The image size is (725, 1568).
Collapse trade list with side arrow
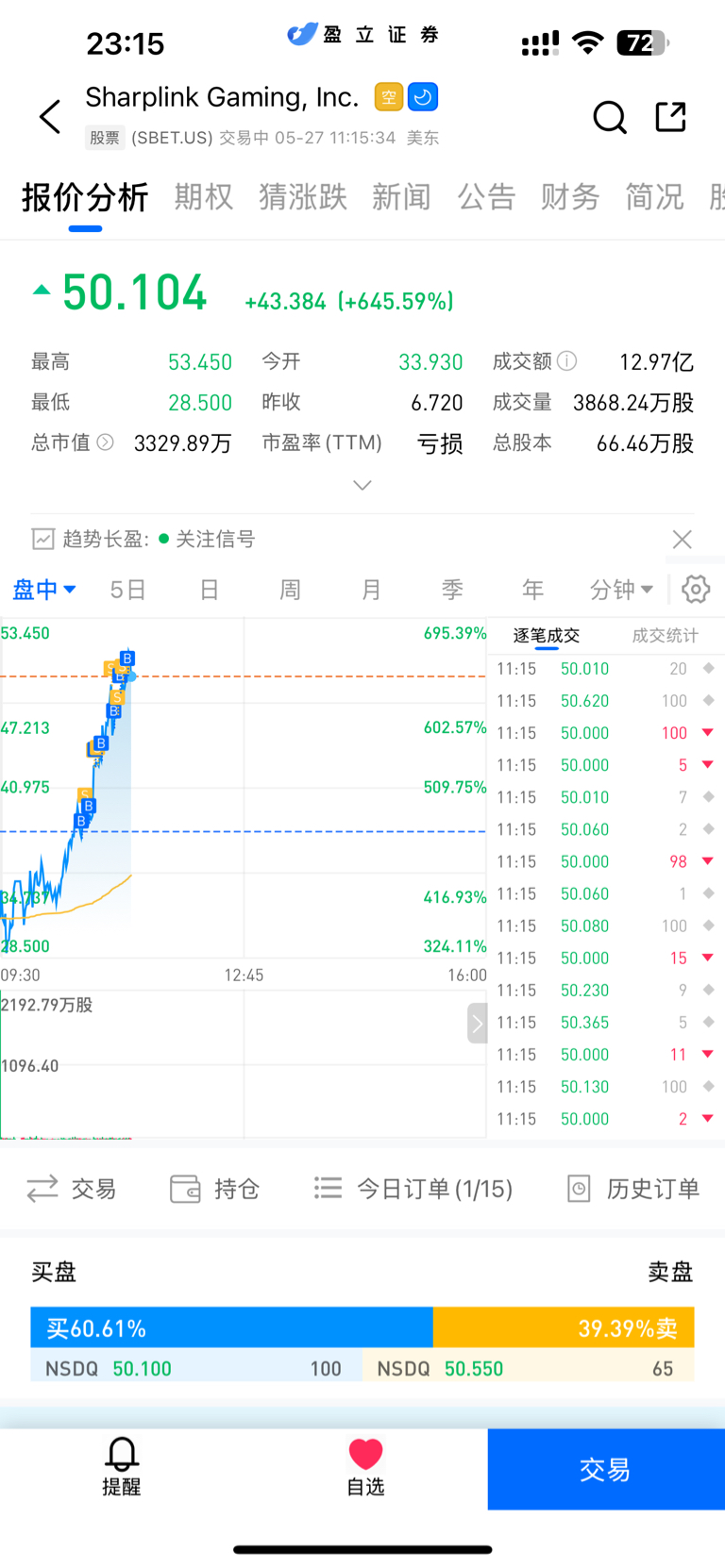point(478,1024)
